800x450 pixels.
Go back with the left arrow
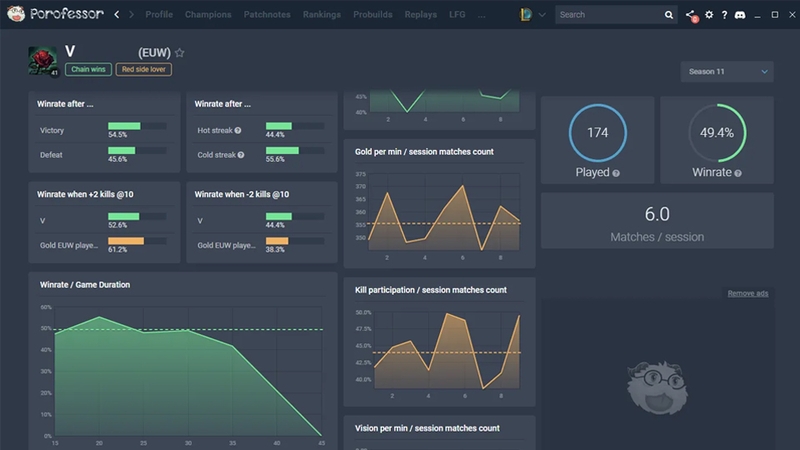[x=117, y=14]
